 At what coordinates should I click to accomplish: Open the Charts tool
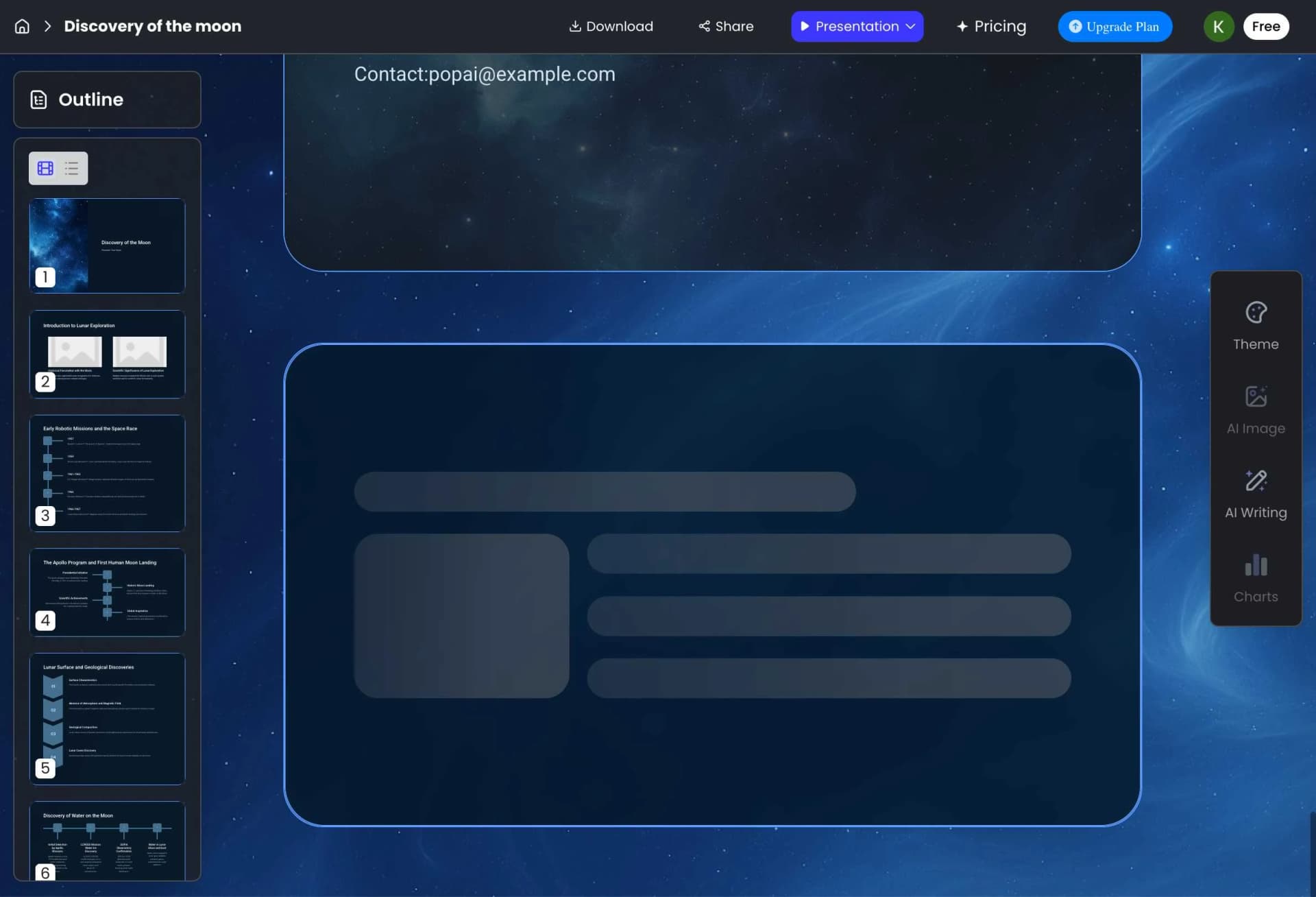tap(1256, 579)
